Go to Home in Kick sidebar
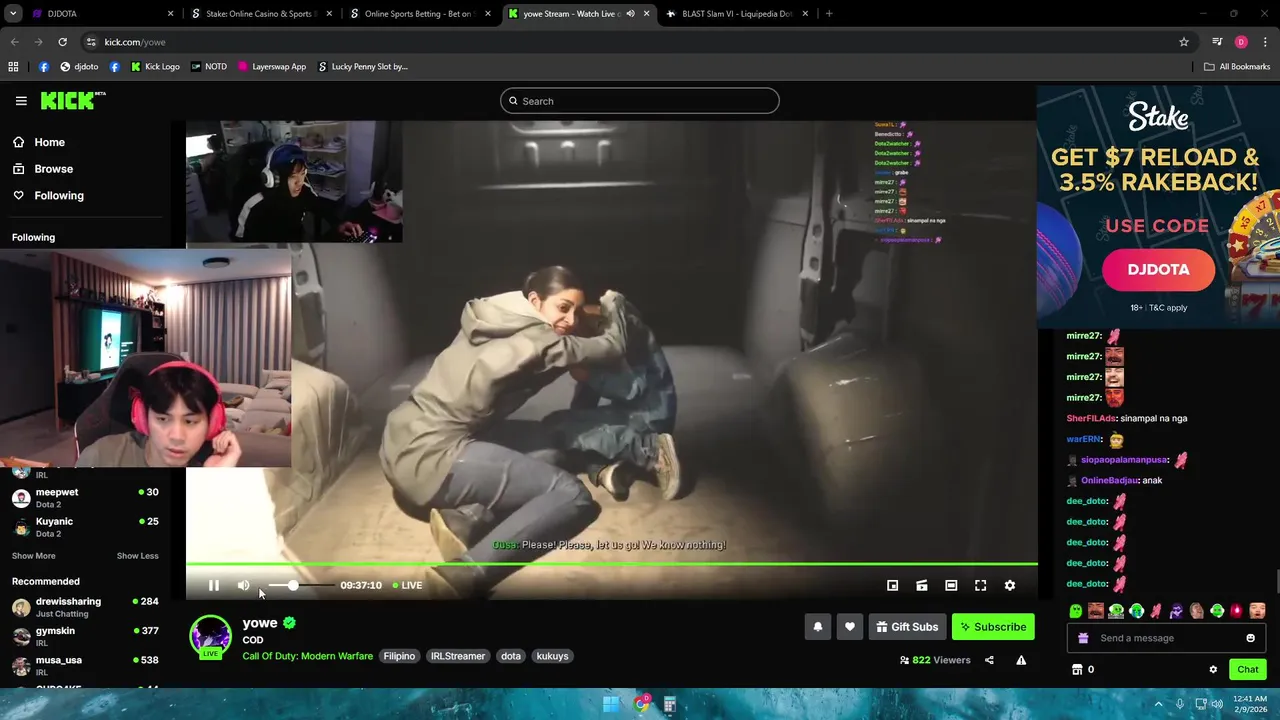 (x=39, y=142)
